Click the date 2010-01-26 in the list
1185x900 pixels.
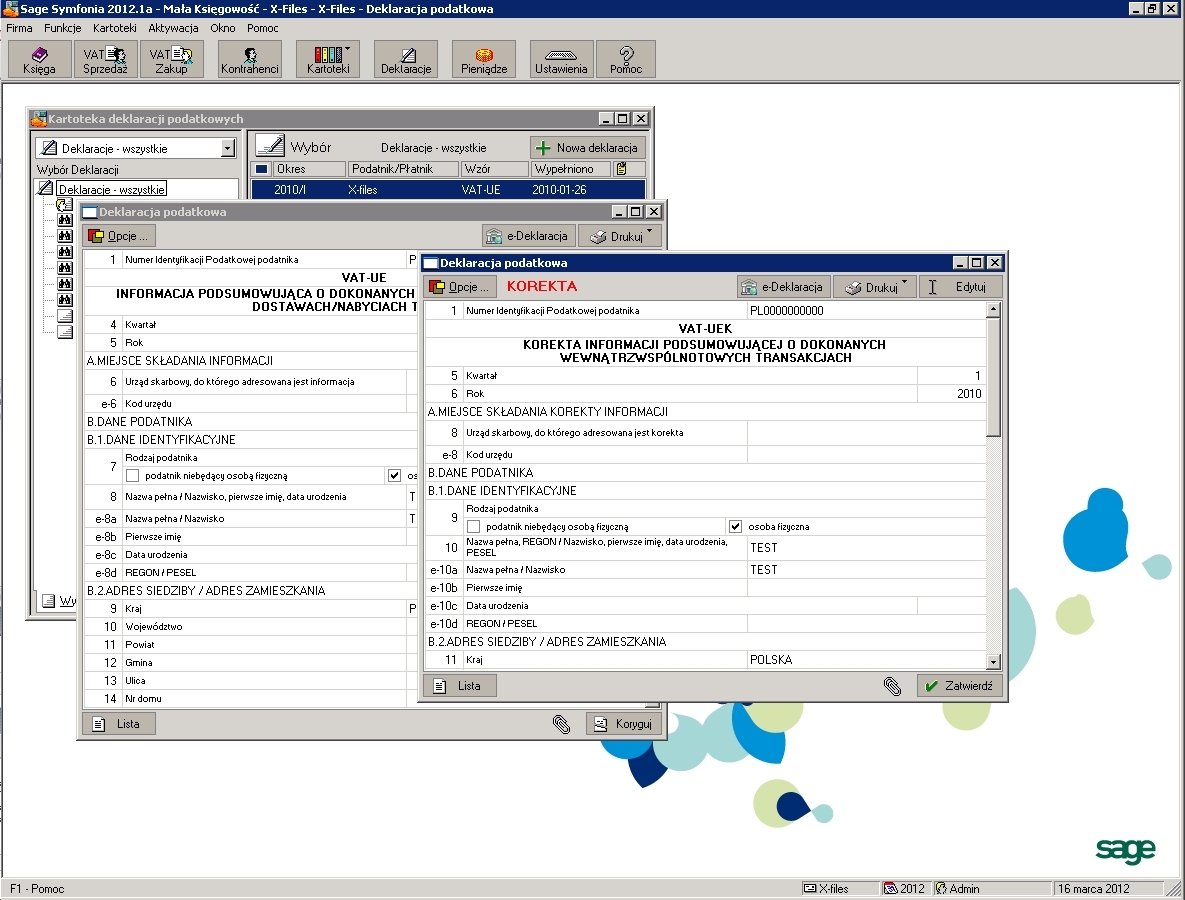click(559, 190)
